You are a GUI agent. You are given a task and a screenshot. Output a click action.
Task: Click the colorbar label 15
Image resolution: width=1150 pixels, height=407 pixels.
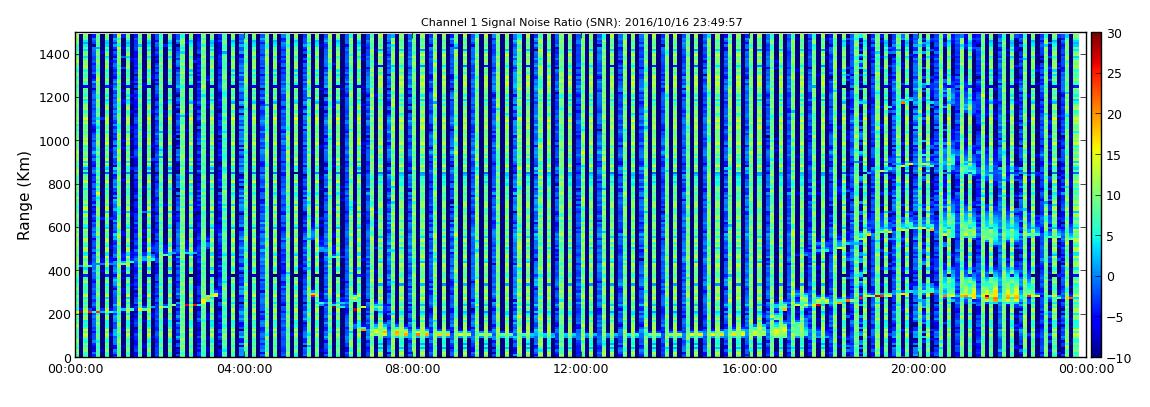click(x=1114, y=155)
